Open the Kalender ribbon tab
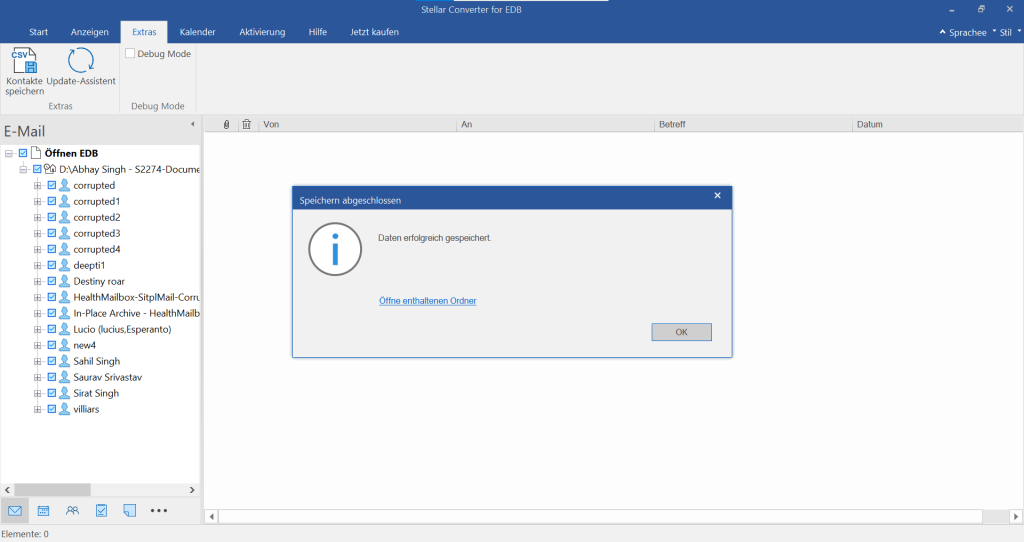Viewport: 1024px width, 542px height. [197, 32]
